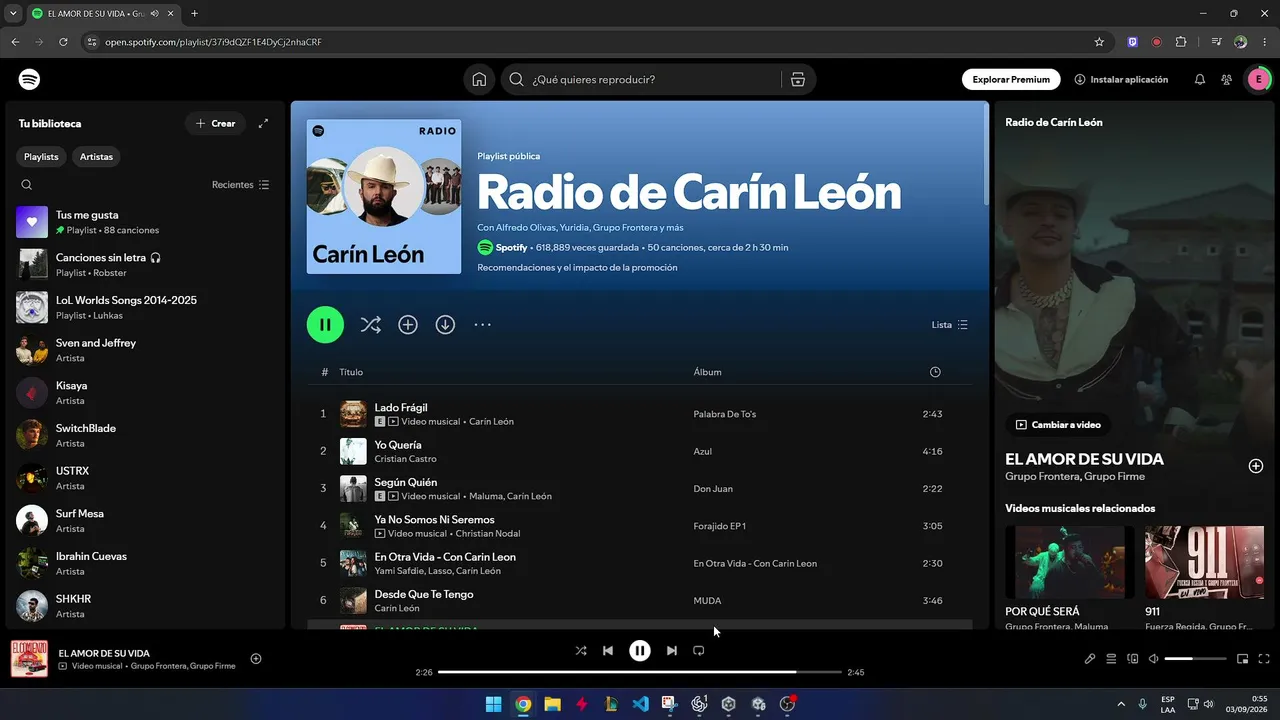Open a new browser tab

click(x=194, y=14)
